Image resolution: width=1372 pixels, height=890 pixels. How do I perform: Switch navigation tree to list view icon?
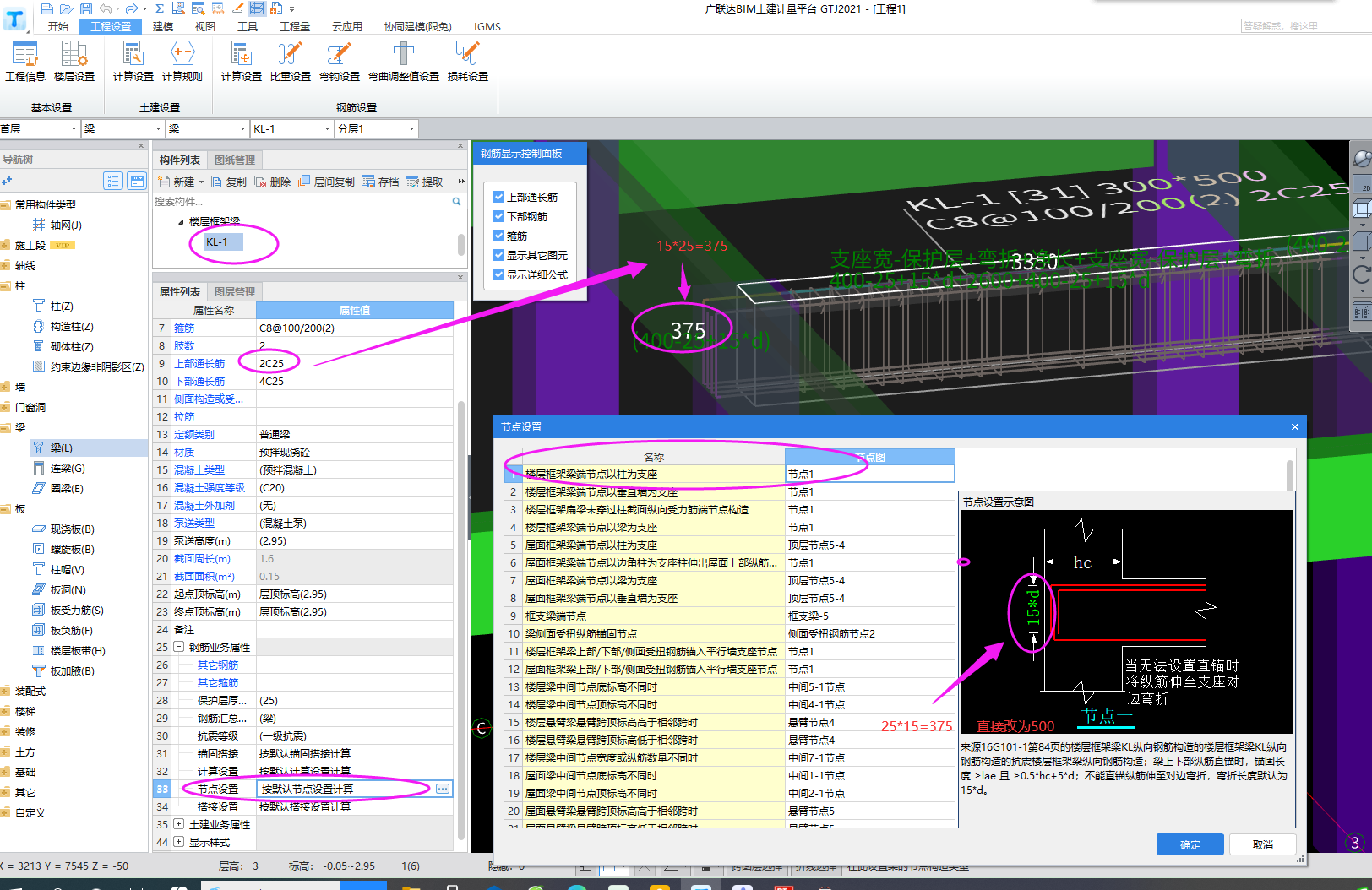pos(113,181)
